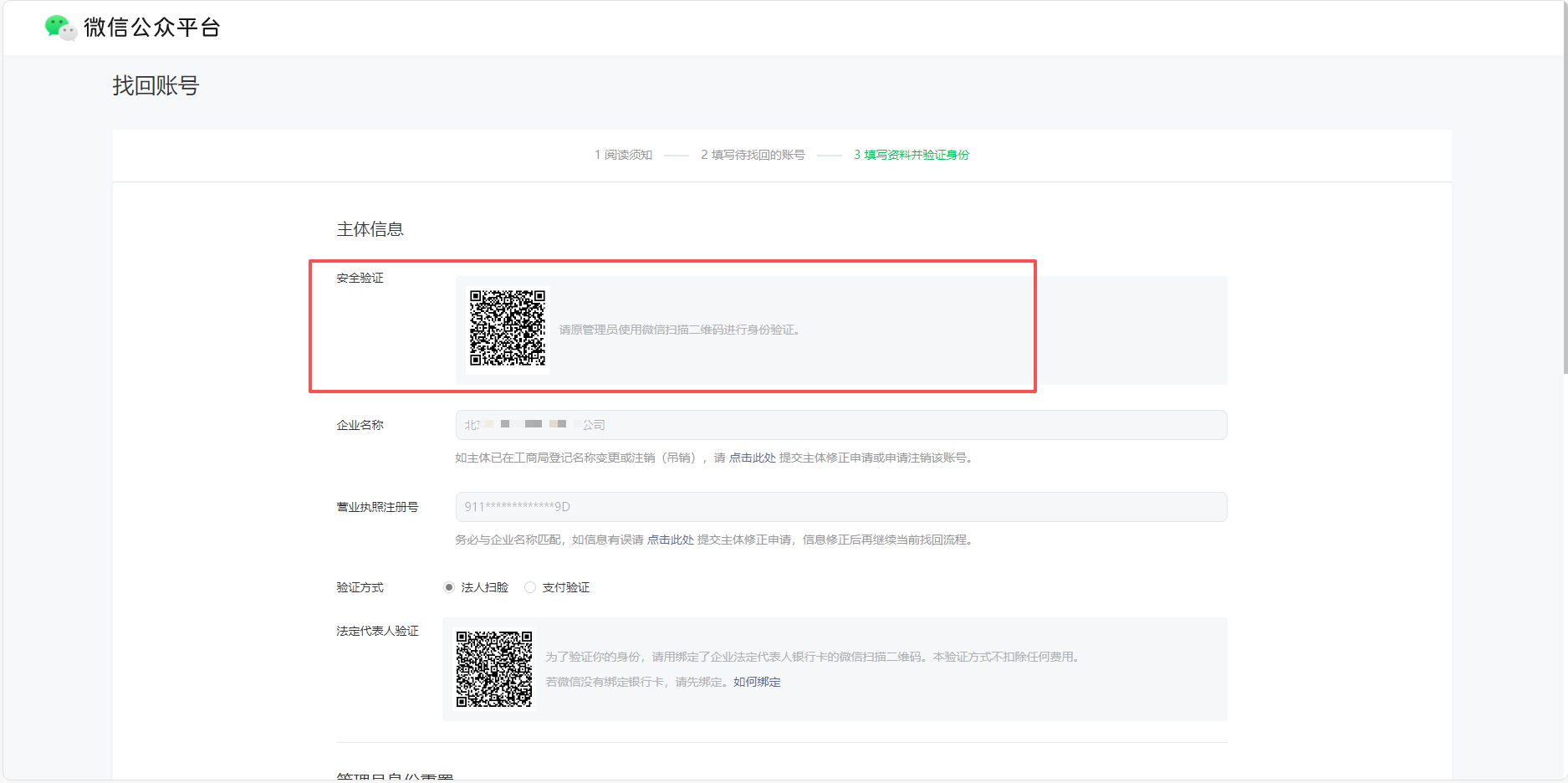The height and width of the screenshot is (783, 1568).
Task: Click the 安全验证 label
Action: tap(360, 278)
